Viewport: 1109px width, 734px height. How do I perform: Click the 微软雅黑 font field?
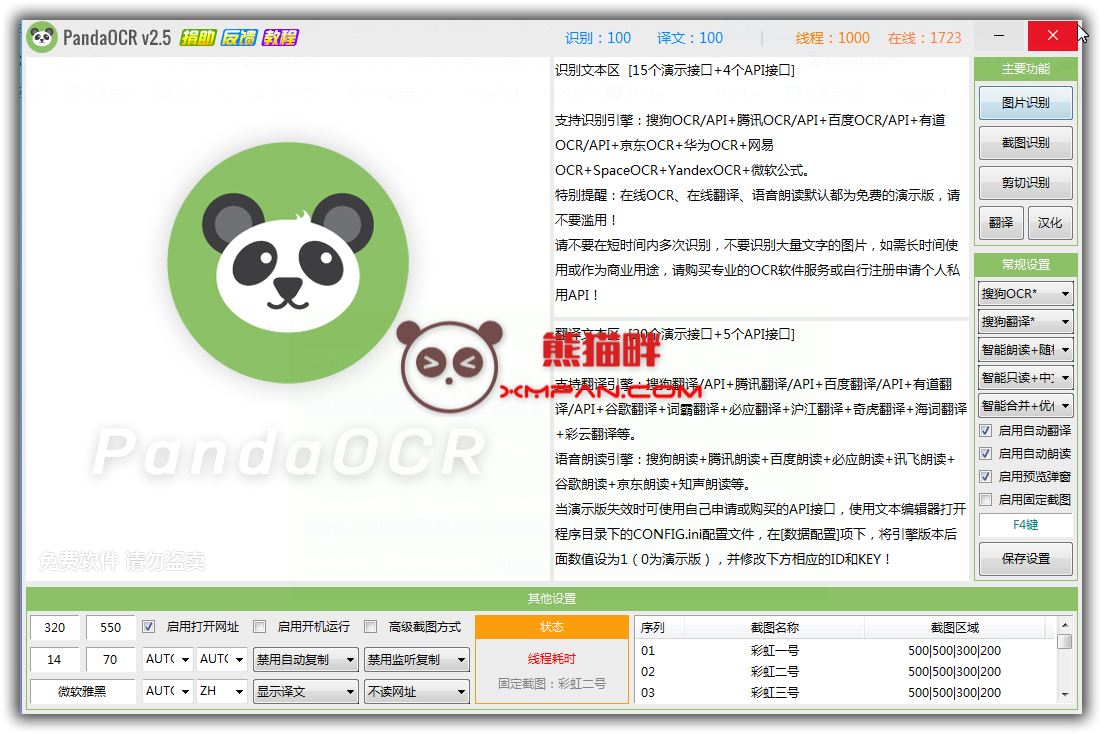pyautogui.click(x=82, y=692)
